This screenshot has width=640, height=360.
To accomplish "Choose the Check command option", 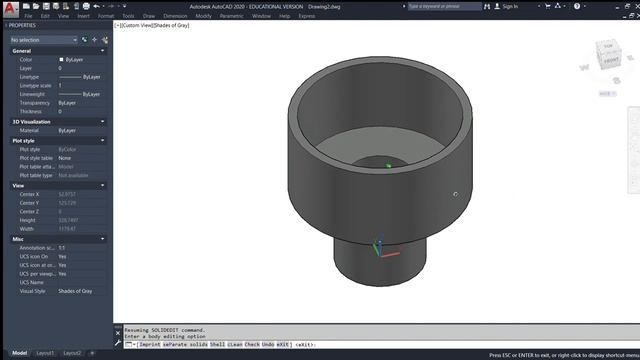I will (x=252, y=344).
